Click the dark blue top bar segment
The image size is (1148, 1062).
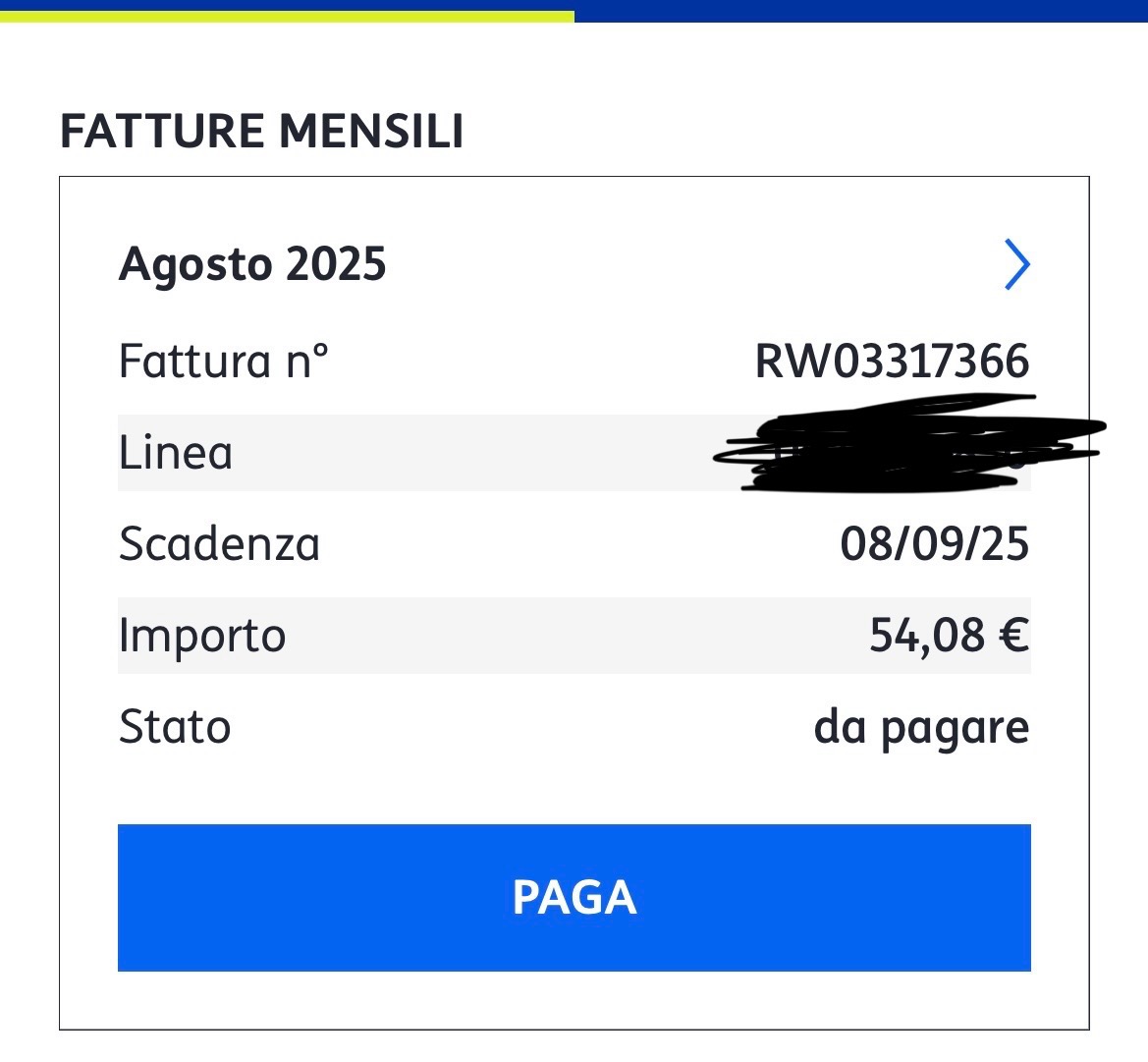[x=861, y=11]
